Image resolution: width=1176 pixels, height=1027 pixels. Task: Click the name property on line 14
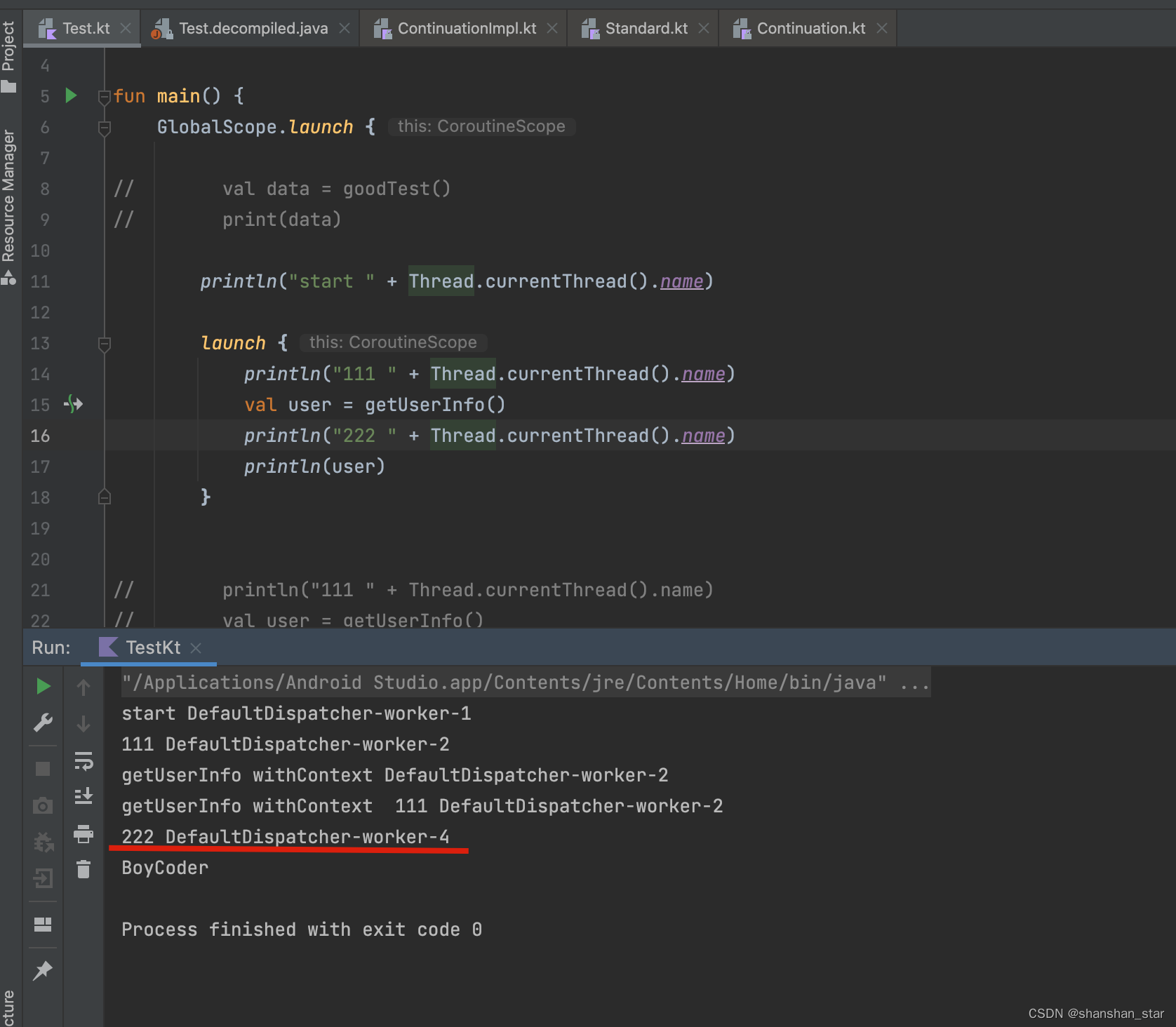703,374
